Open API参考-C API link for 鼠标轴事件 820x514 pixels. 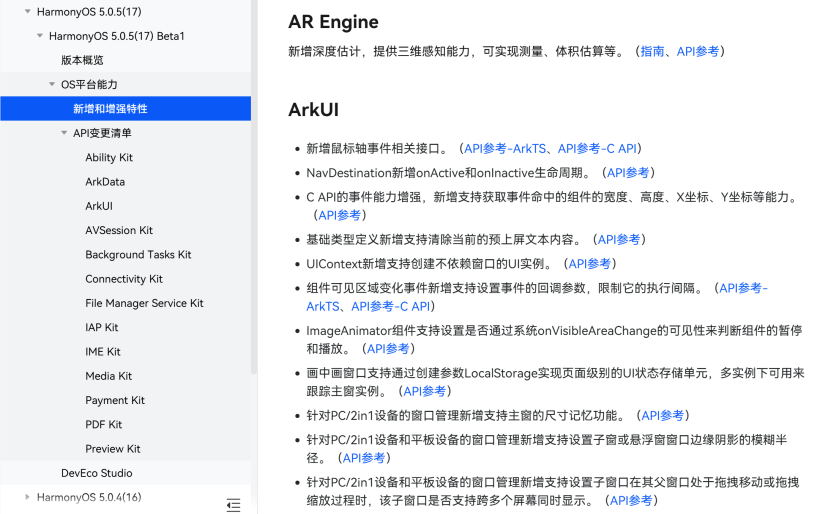coord(597,149)
